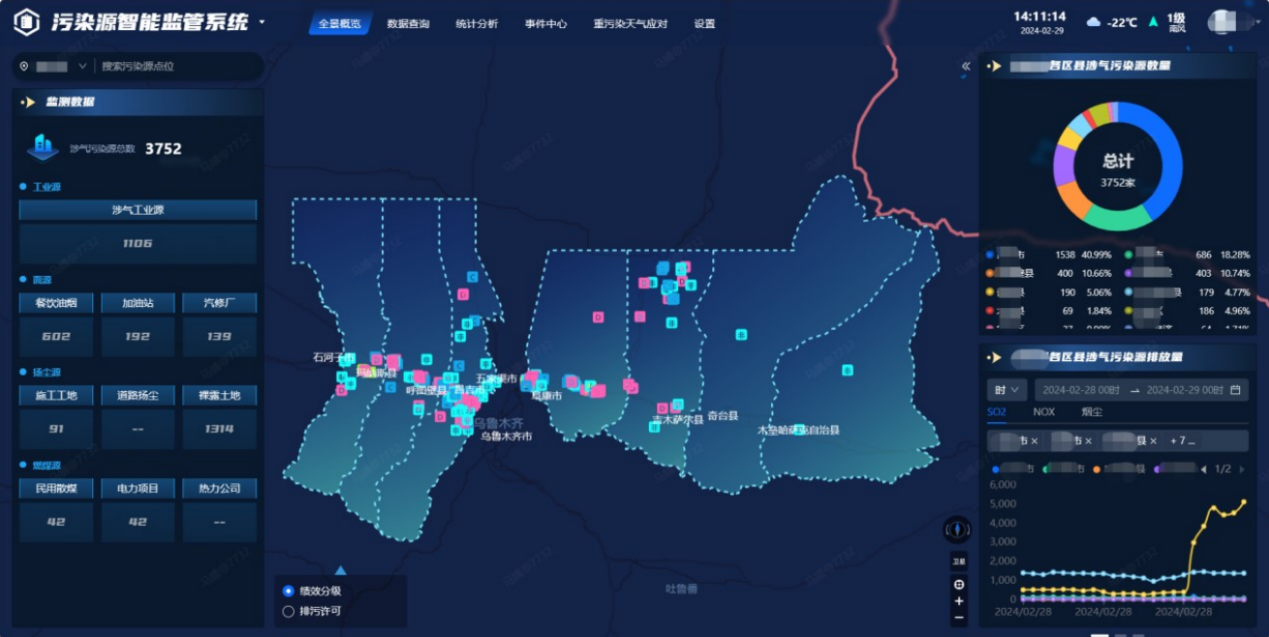Go to next legend page arrow
Screen dimensions: 1269x637
pyautogui.click(x=1242, y=469)
